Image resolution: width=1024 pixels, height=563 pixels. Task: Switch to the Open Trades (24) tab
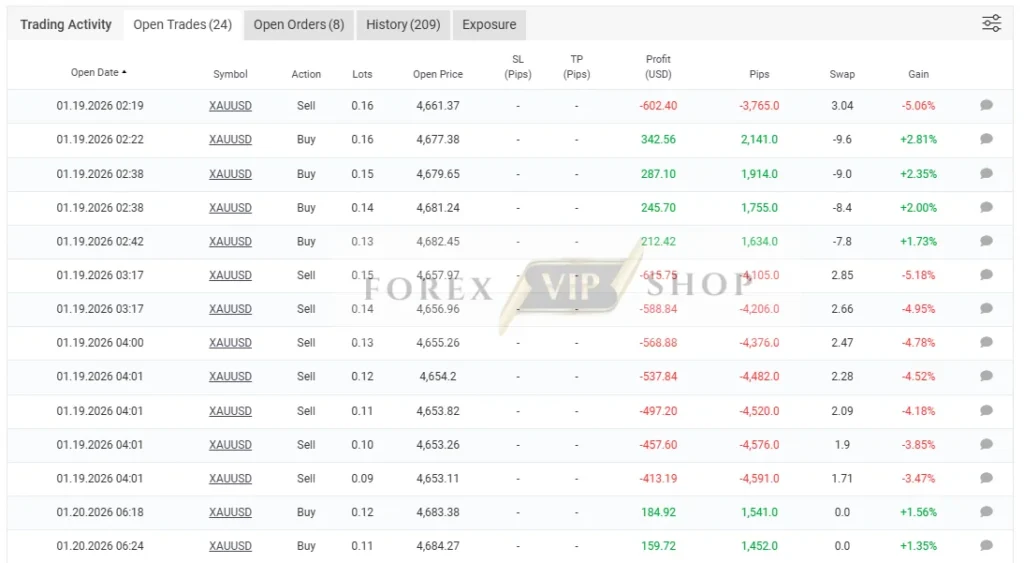182,25
